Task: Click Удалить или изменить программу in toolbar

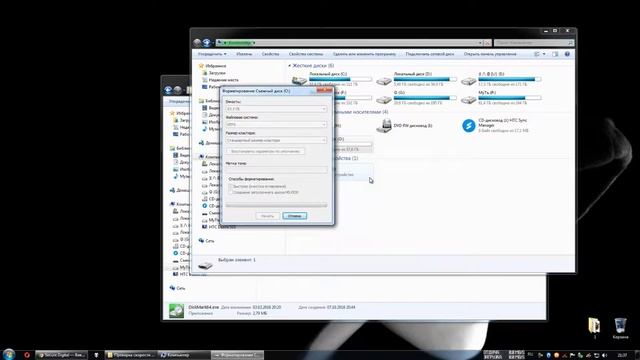Action: (364, 54)
